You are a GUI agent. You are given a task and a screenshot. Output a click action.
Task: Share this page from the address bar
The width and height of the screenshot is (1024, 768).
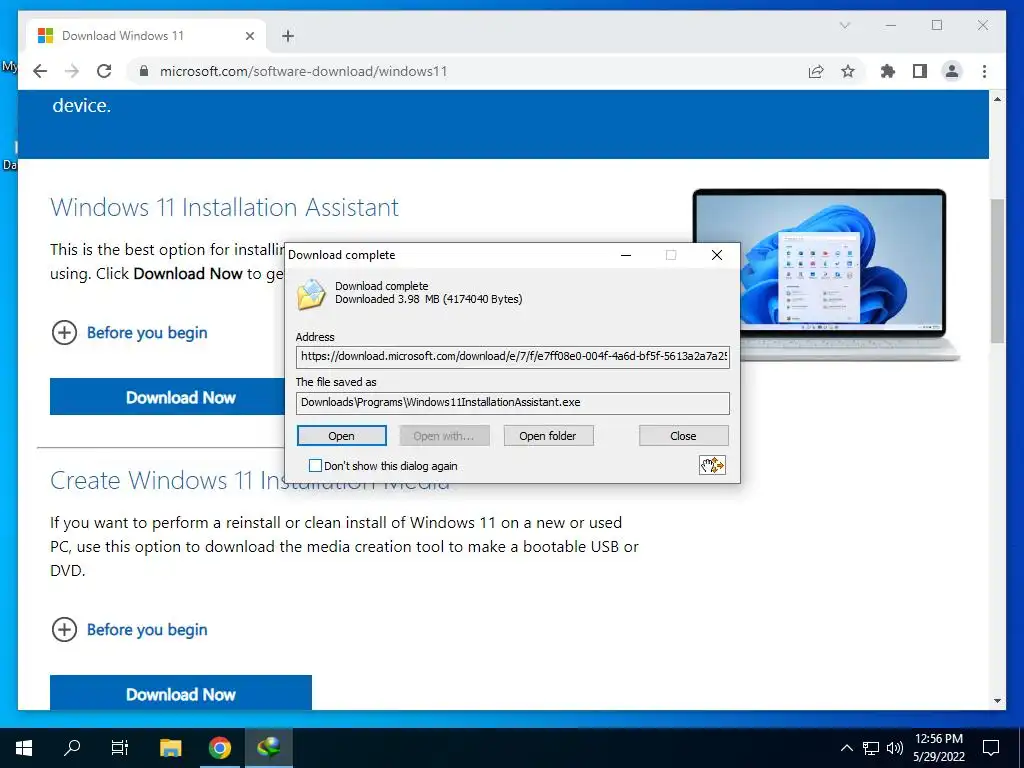point(816,71)
